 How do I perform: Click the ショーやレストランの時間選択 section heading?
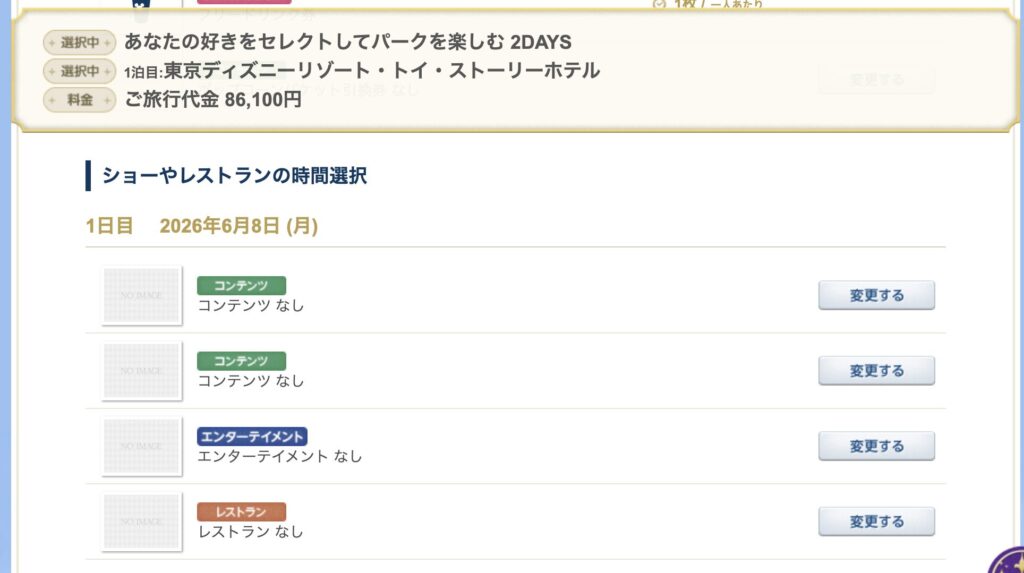pyautogui.click(x=234, y=177)
